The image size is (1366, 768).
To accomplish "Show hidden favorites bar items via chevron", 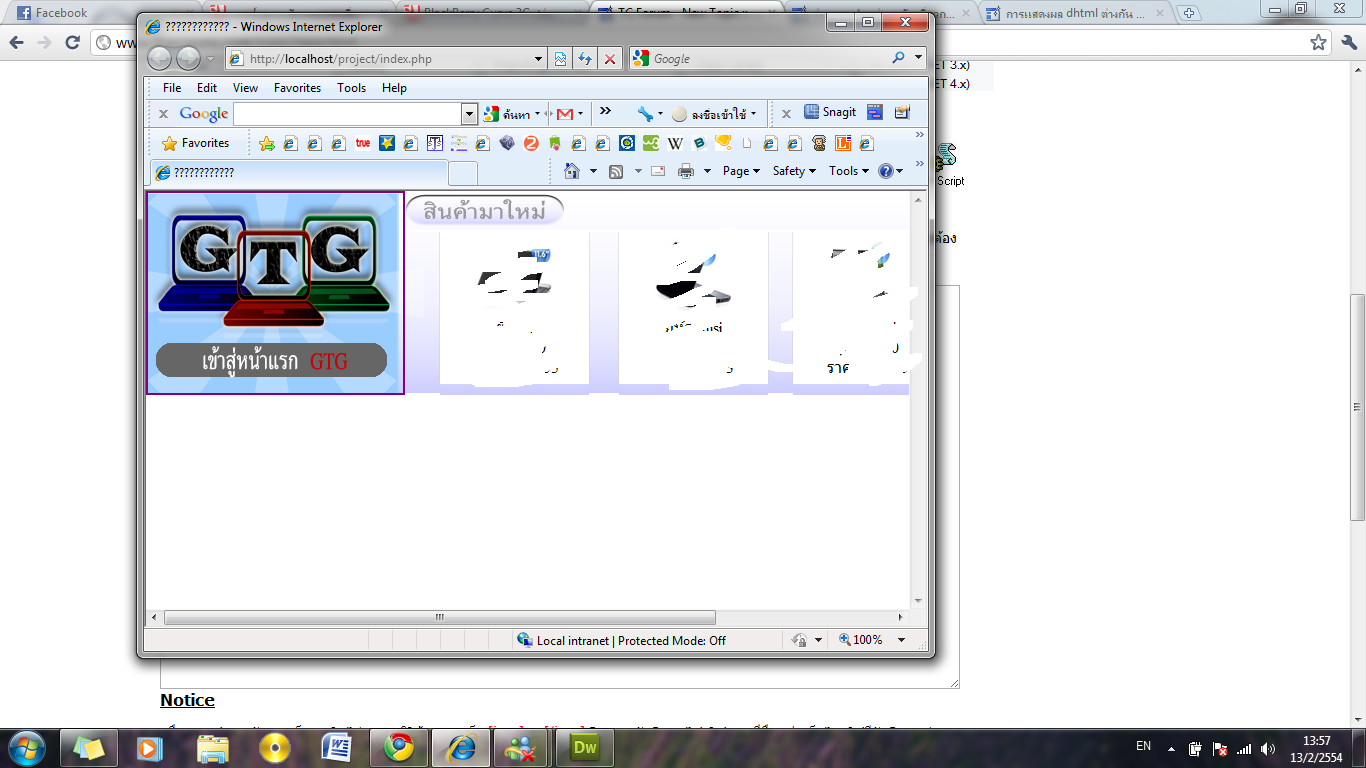I will 920,135.
